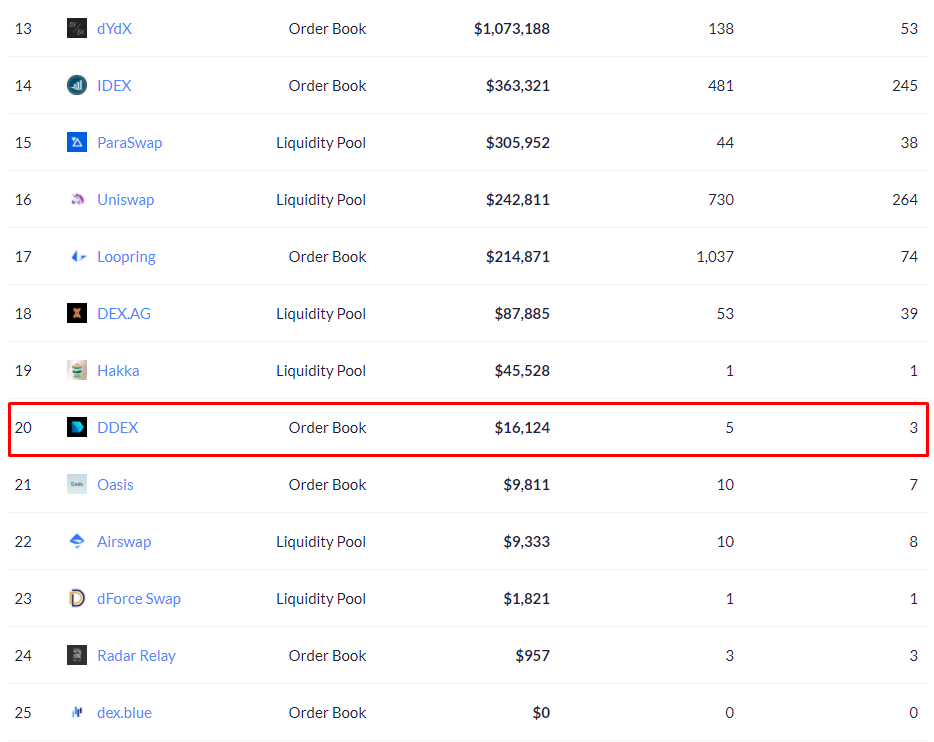Viewport: 934px width, 742px height.
Task: Click the dForce Swap logo icon
Action: [x=76, y=598]
